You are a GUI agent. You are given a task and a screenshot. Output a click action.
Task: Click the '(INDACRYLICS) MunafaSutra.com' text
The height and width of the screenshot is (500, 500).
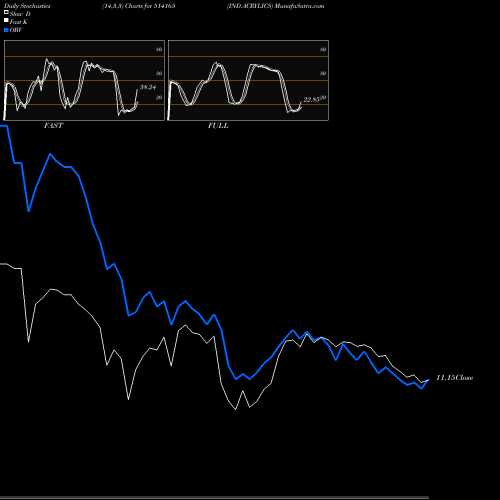[276, 6]
